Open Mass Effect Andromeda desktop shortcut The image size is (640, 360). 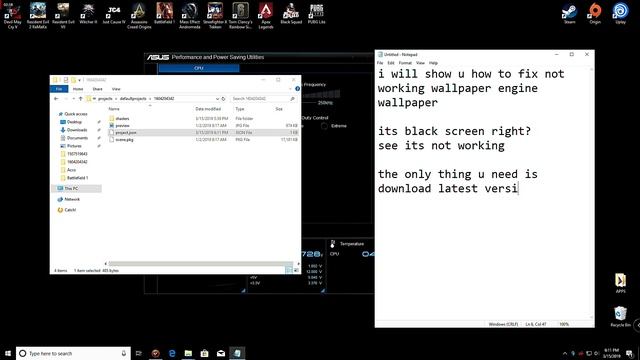[190, 16]
